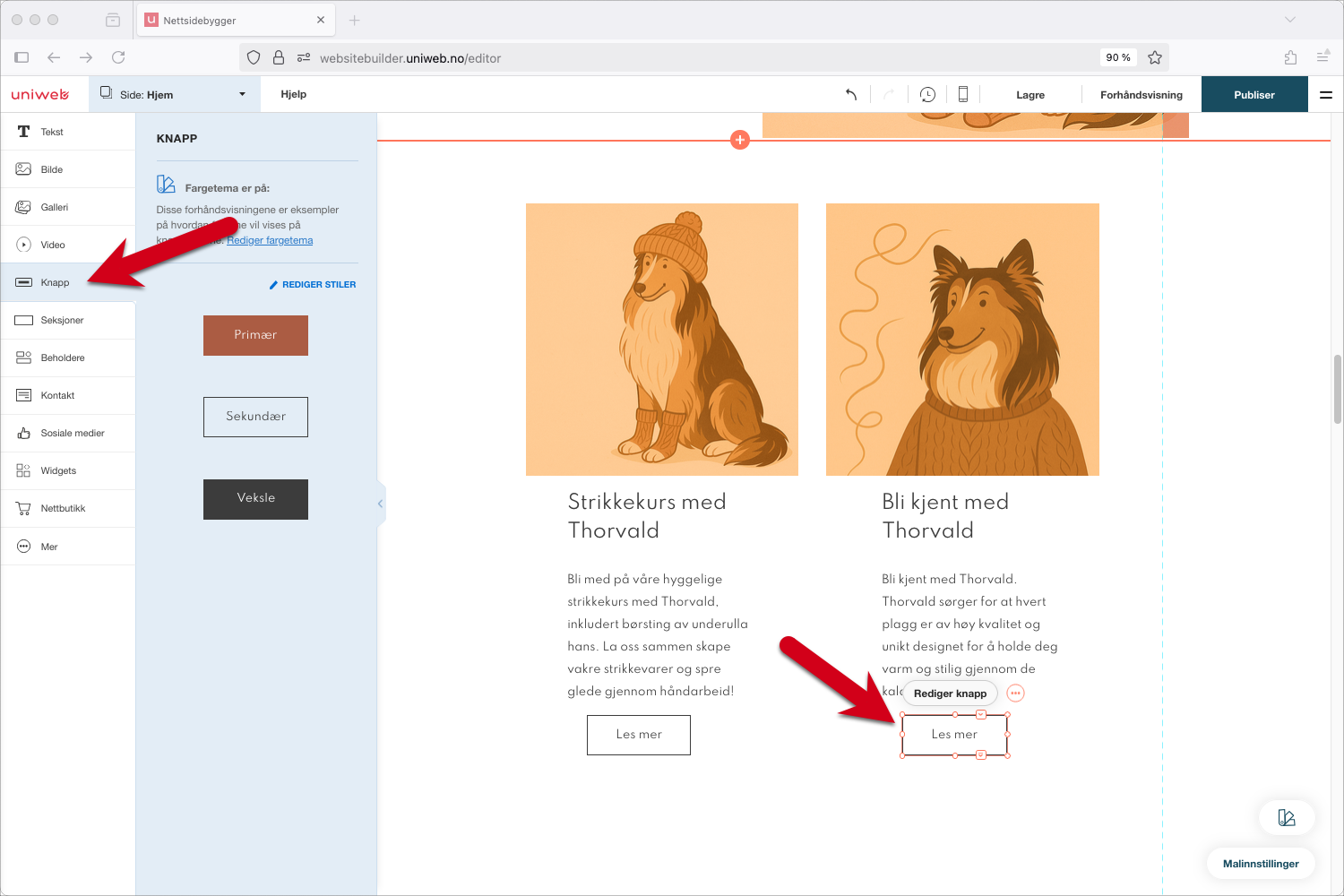
Task: Open browser extensions icon
Action: coord(1290,57)
